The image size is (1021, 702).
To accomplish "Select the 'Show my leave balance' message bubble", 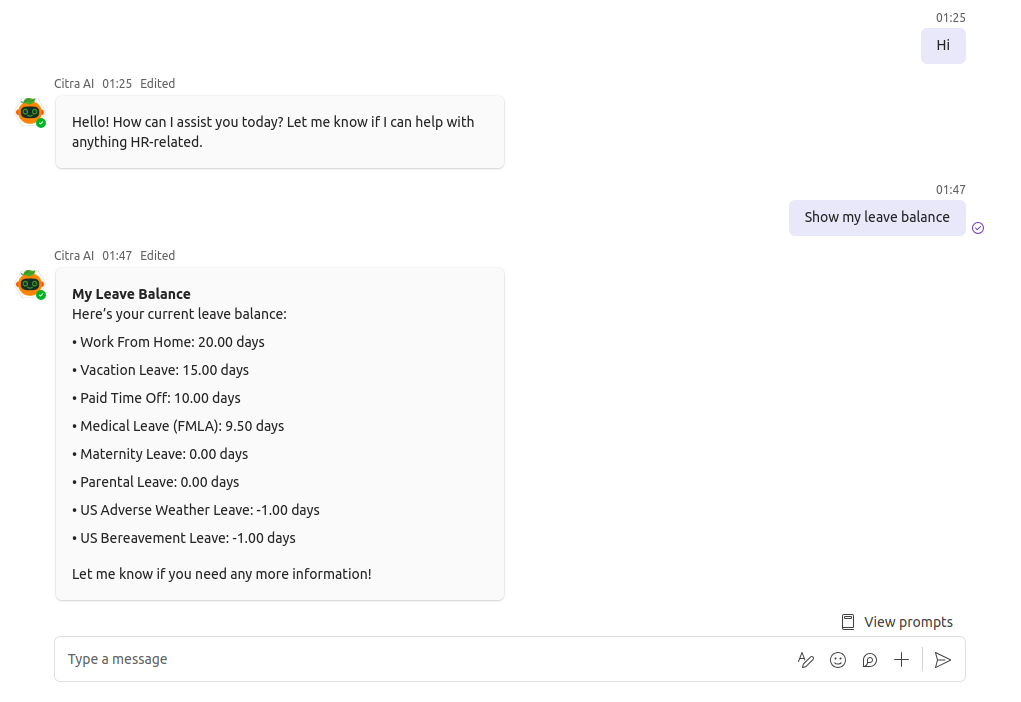I will [x=876, y=218].
